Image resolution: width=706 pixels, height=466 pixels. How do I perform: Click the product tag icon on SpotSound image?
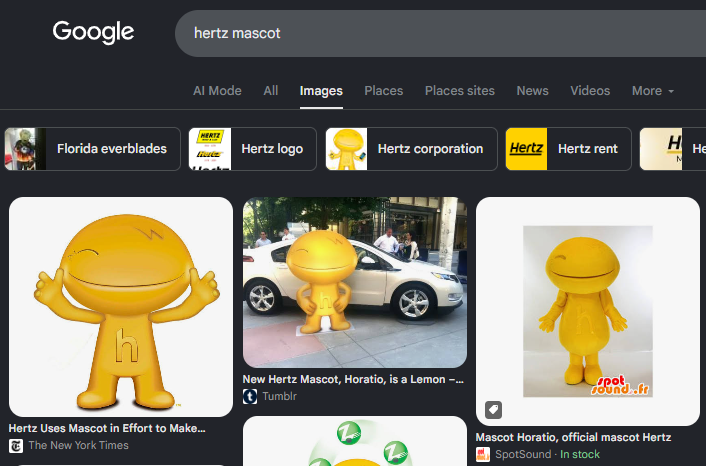tap(493, 410)
